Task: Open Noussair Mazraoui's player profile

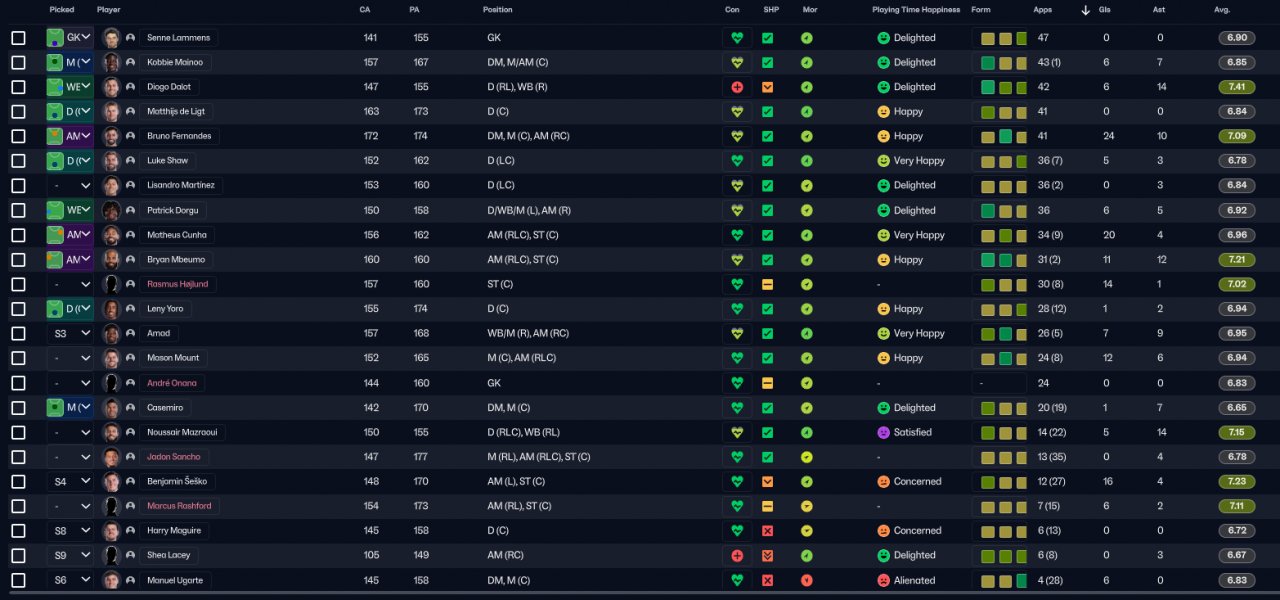Action: click(182, 432)
